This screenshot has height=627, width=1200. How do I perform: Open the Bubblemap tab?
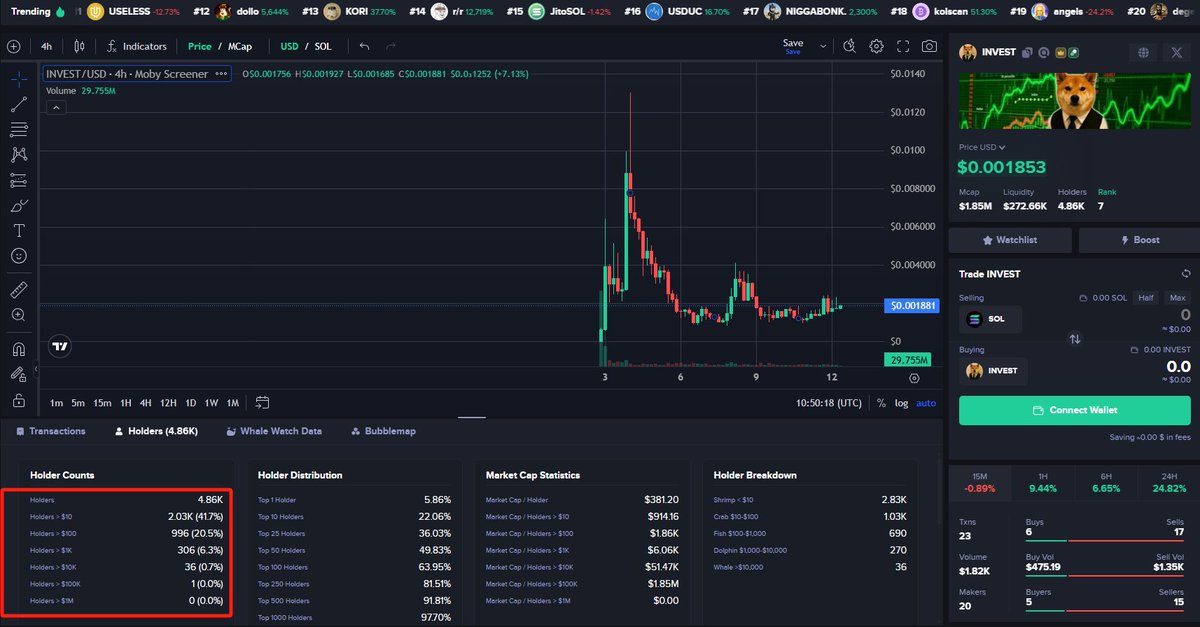click(383, 431)
